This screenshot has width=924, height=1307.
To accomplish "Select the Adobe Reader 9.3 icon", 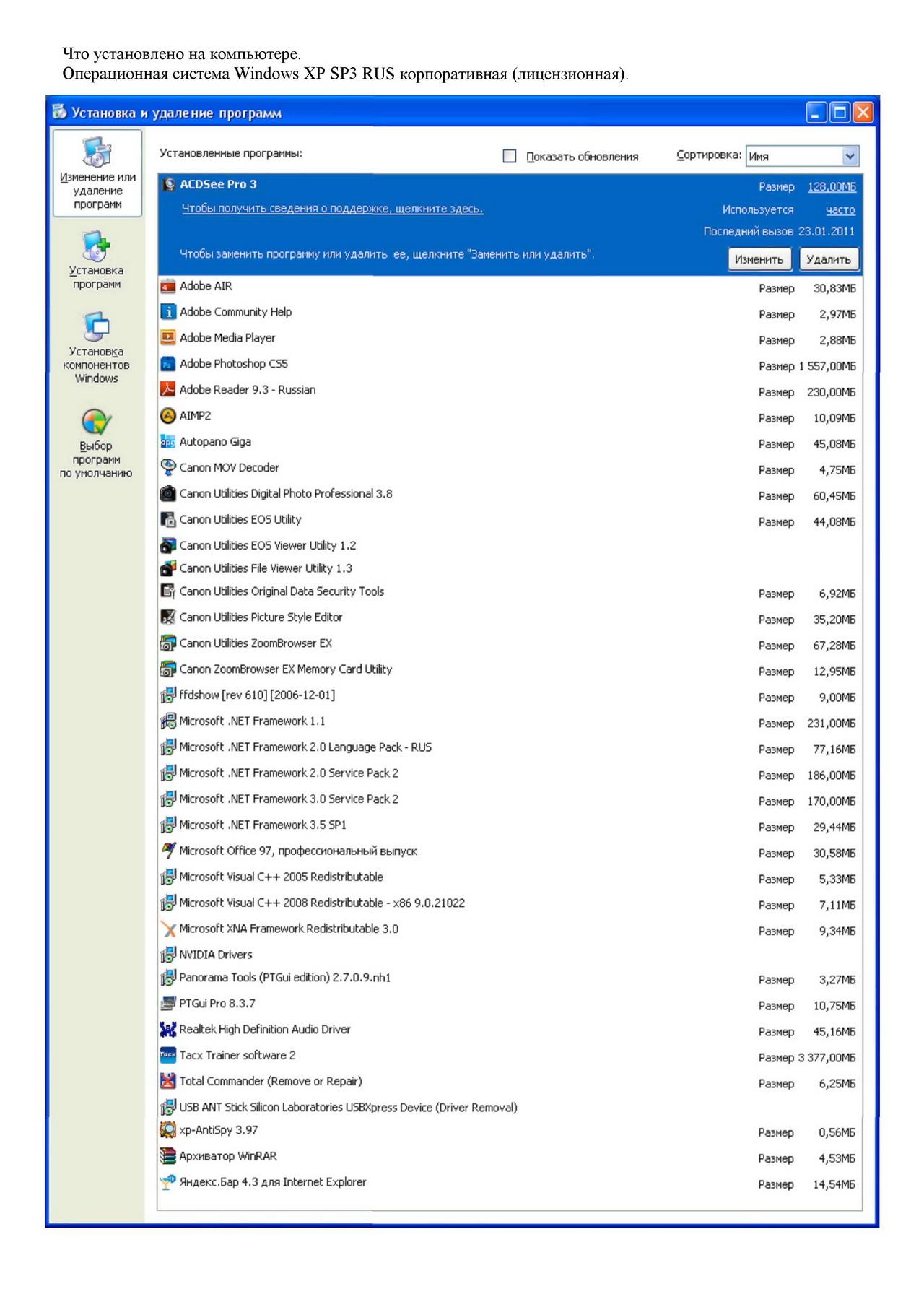I will (x=167, y=390).
